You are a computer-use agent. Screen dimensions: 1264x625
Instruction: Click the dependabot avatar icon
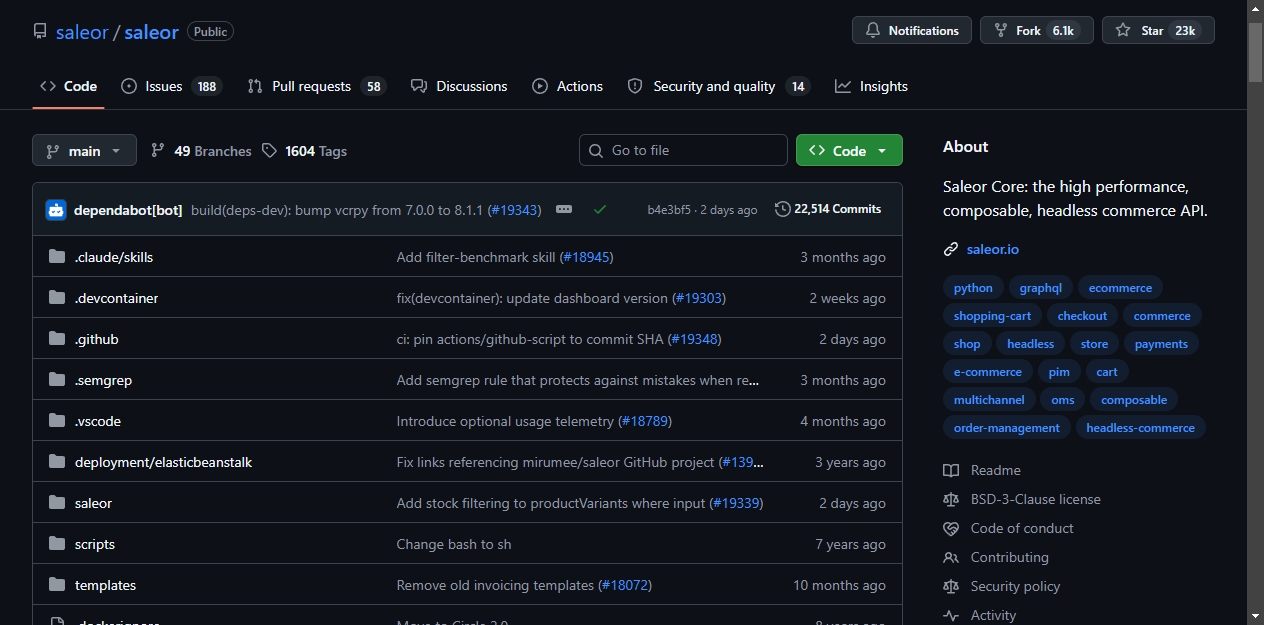[56, 210]
